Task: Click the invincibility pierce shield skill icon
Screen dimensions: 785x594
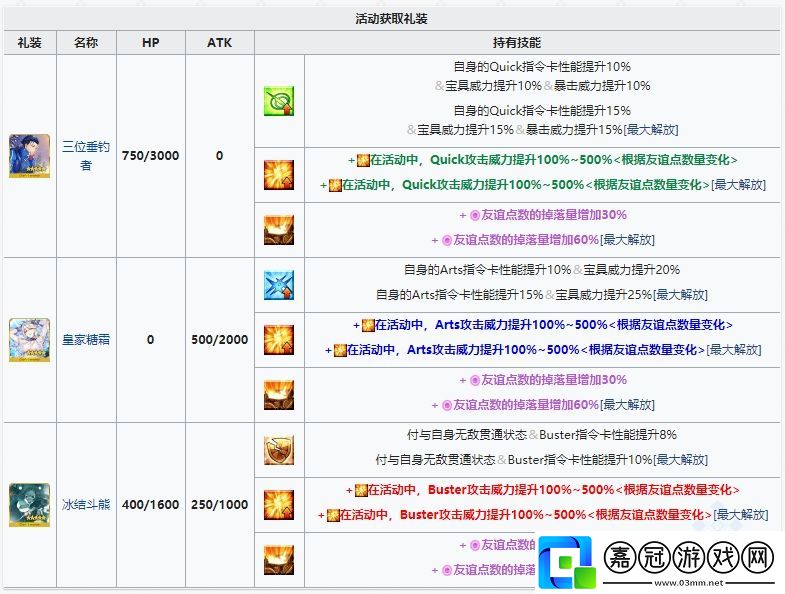Action: point(279,450)
